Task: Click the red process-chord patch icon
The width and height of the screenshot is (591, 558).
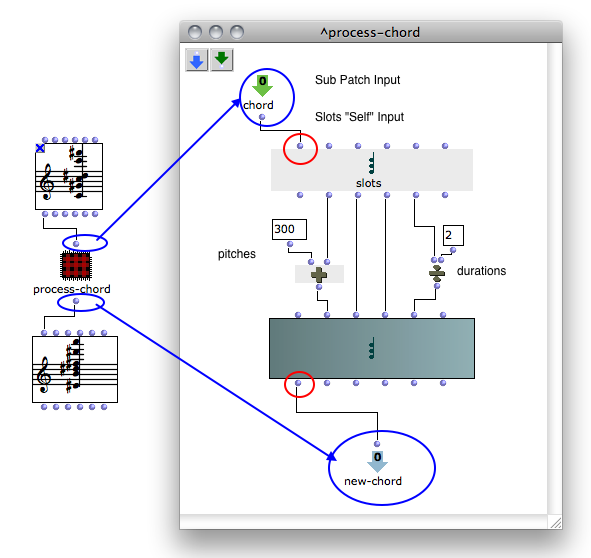Action: point(76,266)
